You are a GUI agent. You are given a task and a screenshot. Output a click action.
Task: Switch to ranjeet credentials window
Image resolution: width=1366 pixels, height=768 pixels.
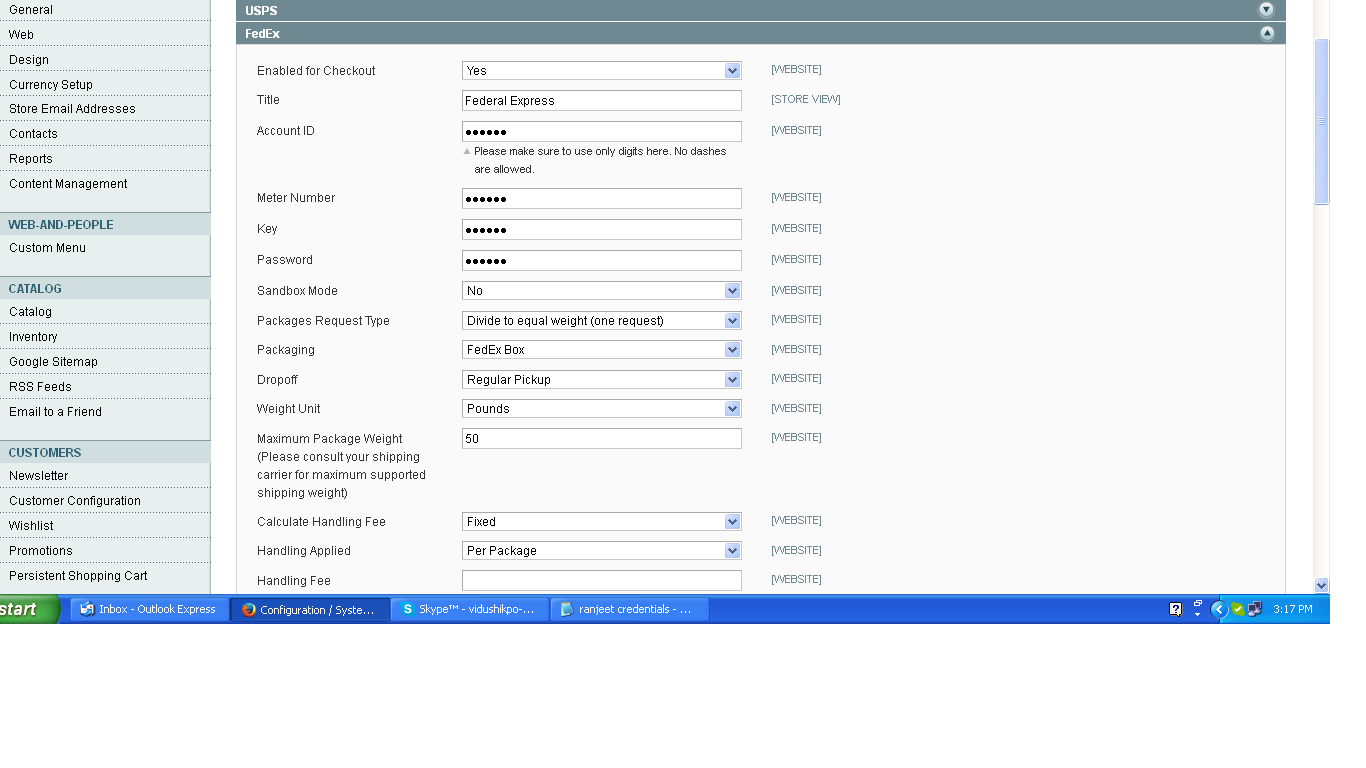pyautogui.click(x=630, y=609)
